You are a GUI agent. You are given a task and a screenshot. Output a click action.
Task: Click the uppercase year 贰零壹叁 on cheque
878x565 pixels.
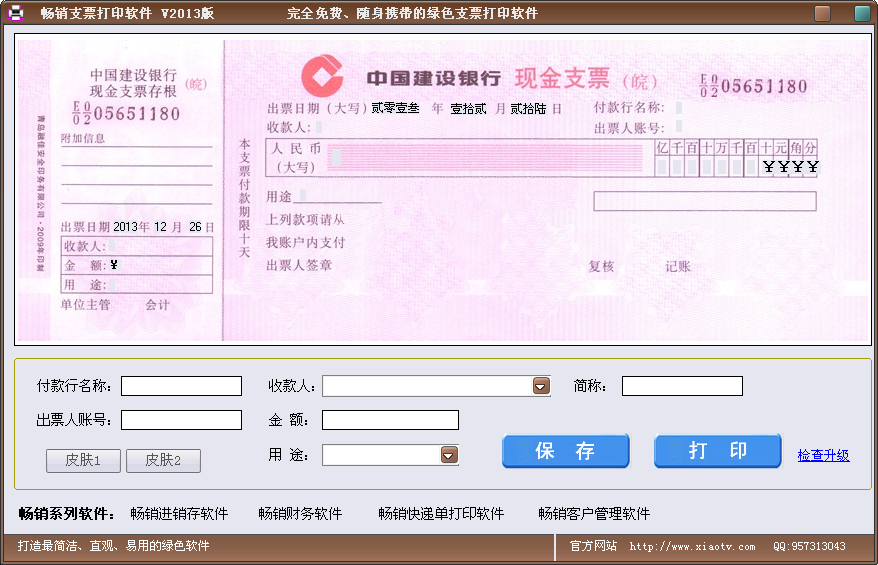pyautogui.click(x=395, y=108)
